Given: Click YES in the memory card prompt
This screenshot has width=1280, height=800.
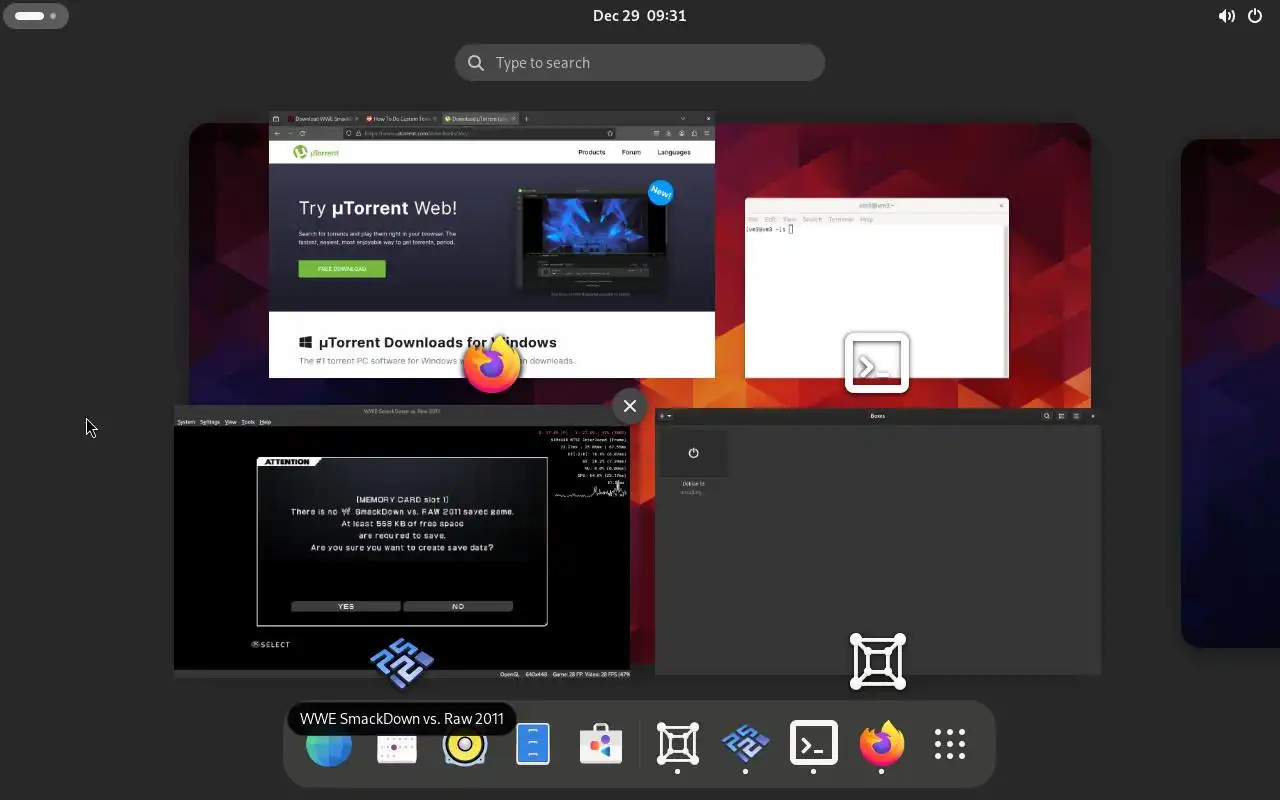Looking at the screenshot, I should tap(346, 606).
